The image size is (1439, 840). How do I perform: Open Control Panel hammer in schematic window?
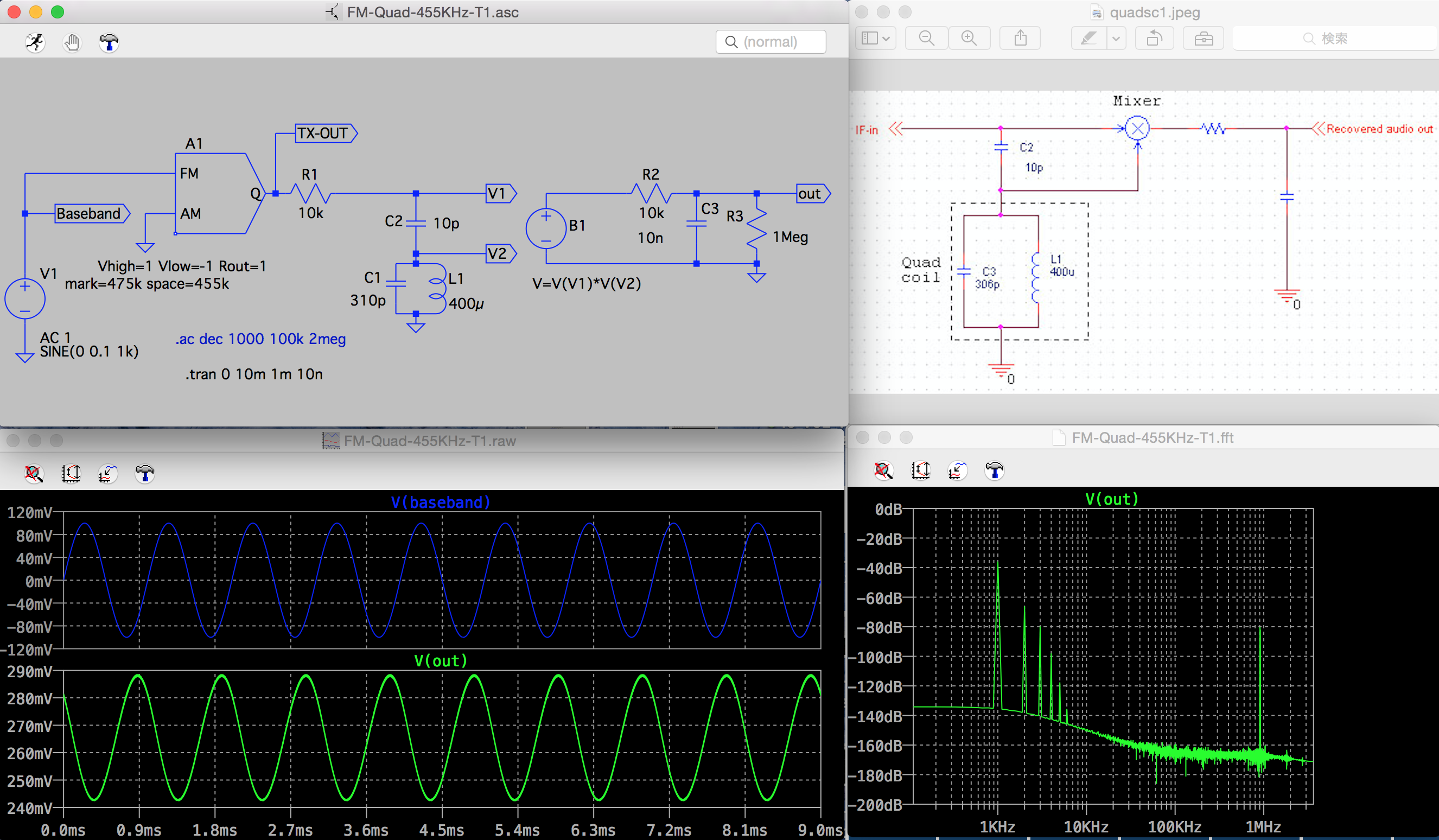point(109,42)
